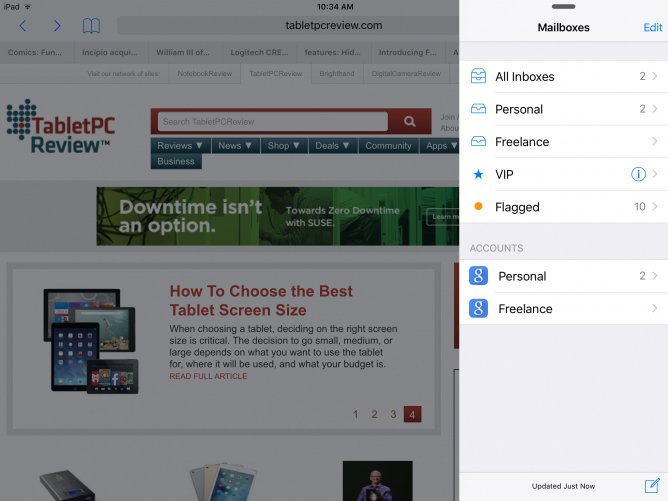Open the VIP mailbox
Viewport: 668px width, 501px height.
pyautogui.click(x=564, y=174)
